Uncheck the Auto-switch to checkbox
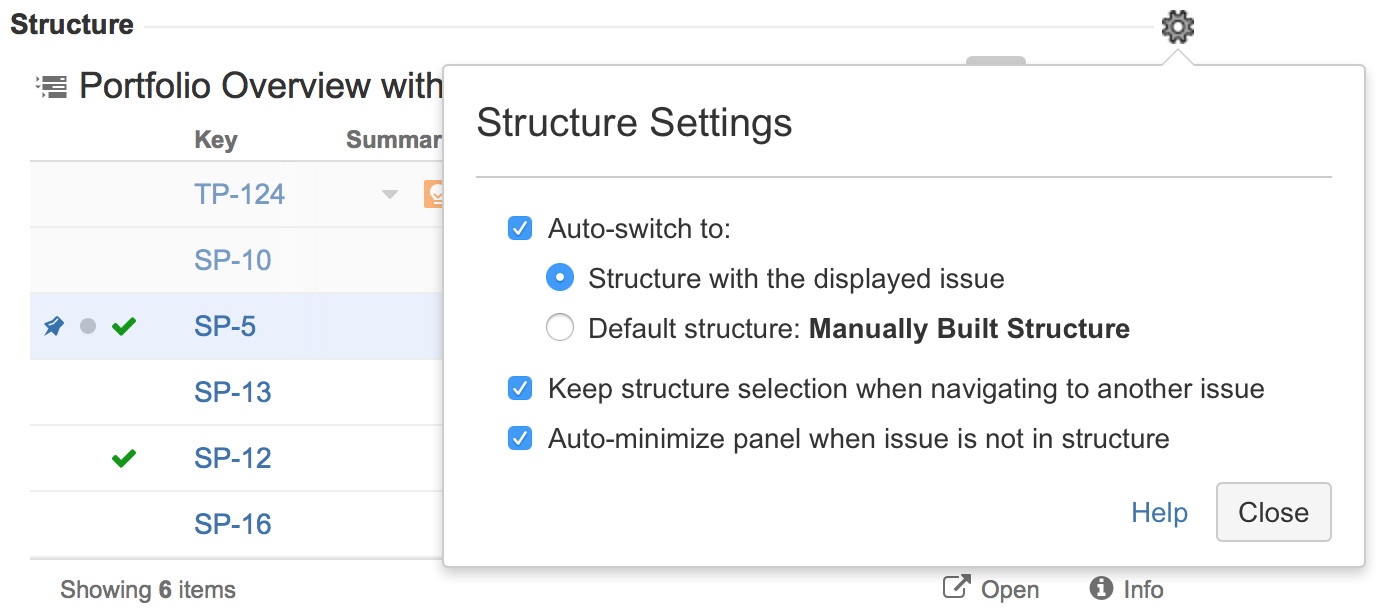The image size is (1392, 616). 519,228
